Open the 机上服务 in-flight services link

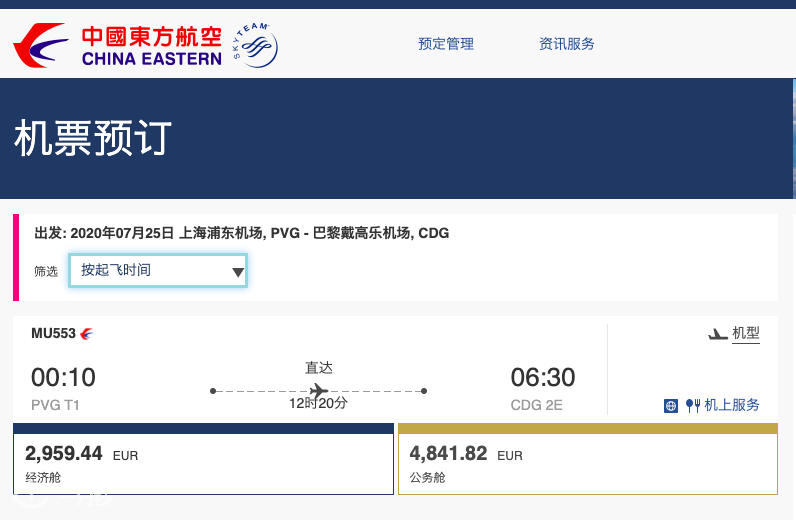(x=732, y=405)
